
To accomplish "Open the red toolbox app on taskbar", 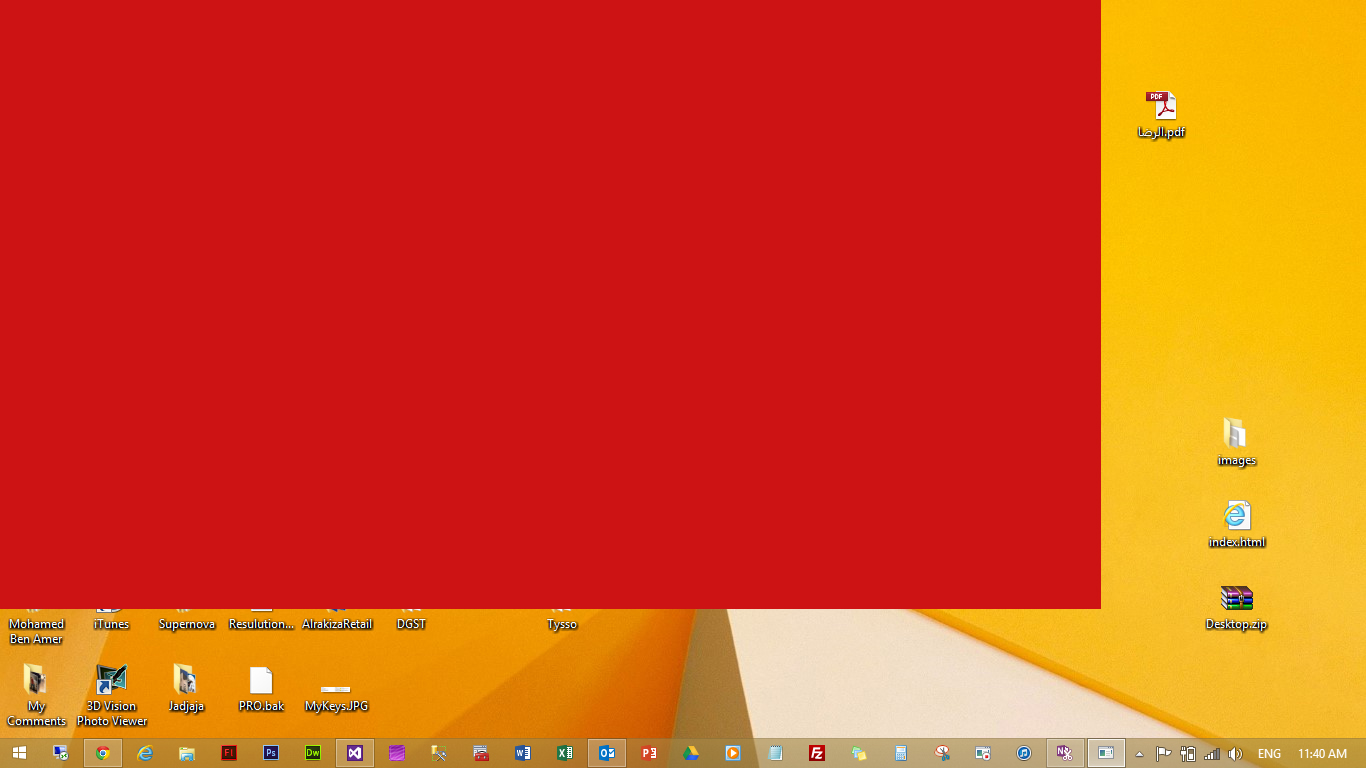I will pos(481,753).
